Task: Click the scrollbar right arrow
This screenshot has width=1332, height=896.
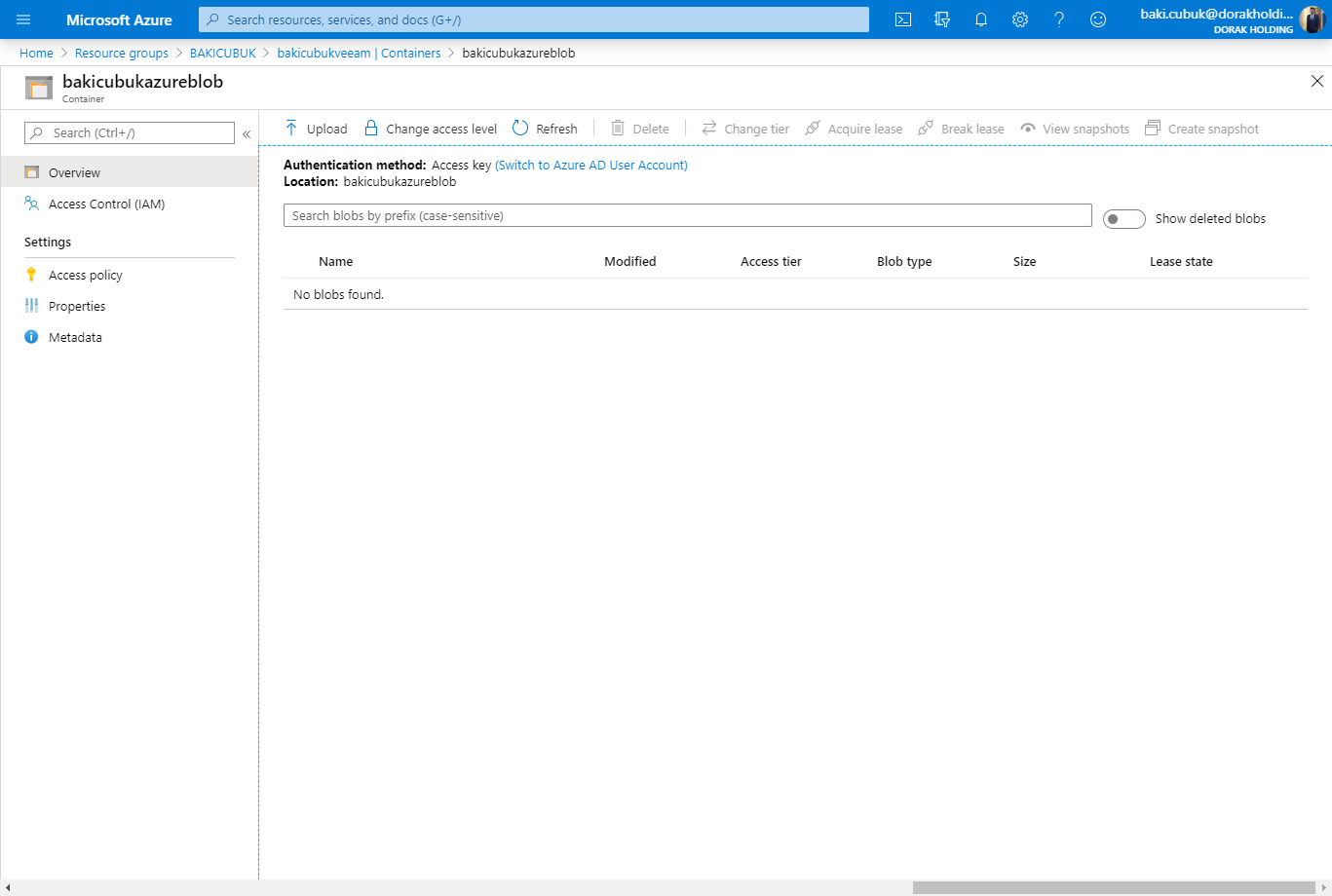Action: click(x=1324, y=887)
